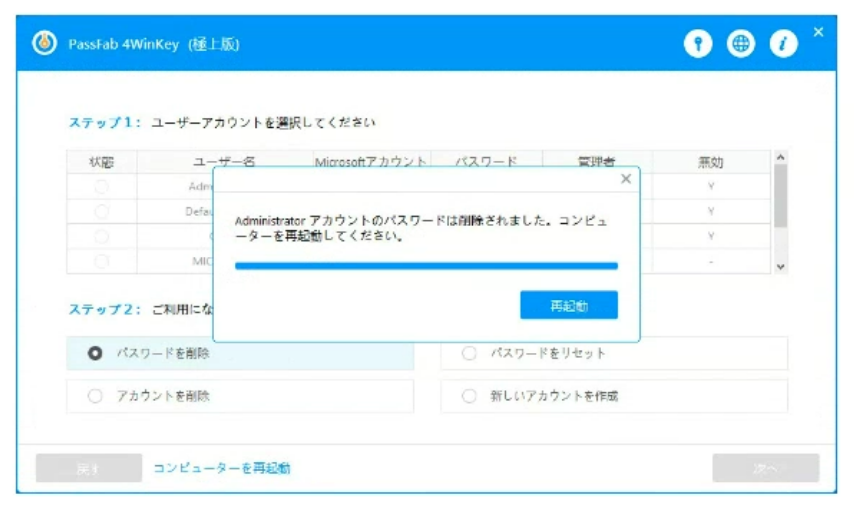Click the progress bar in dialog
The height and width of the screenshot is (506, 854).
point(426,266)
